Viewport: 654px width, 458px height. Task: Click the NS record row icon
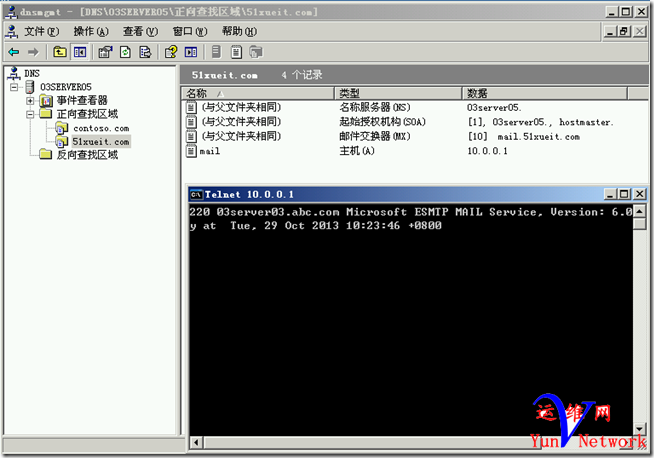point(191,108)
